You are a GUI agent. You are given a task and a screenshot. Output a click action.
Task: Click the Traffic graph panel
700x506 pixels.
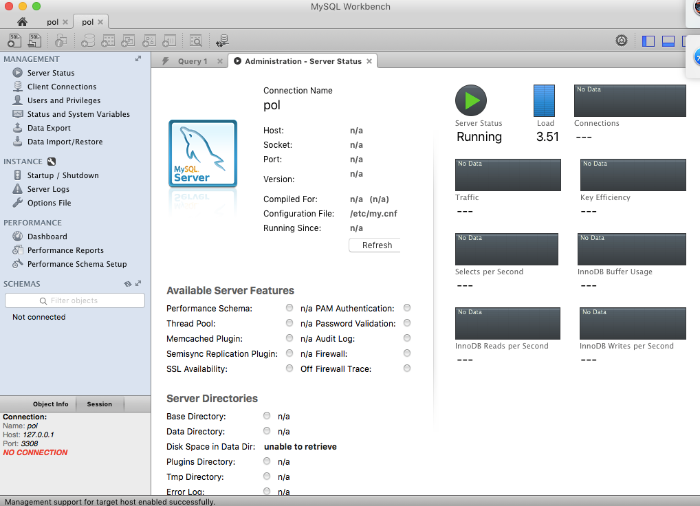pyautogui.click(x=508, y=175)
